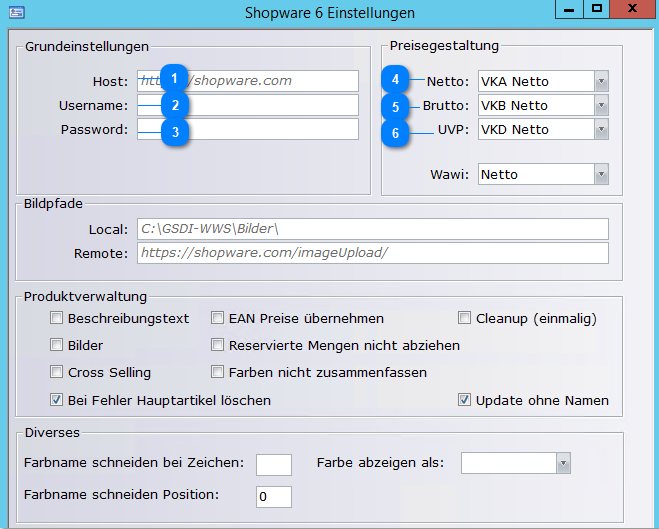Check 'EAN Preise übernehmen'
This screenshot has width=659, height=529.
click(x=217, y=318)
